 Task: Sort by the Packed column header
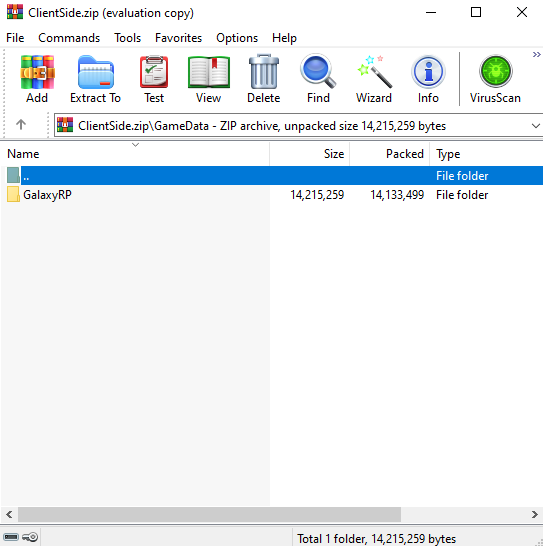point(389,154)
